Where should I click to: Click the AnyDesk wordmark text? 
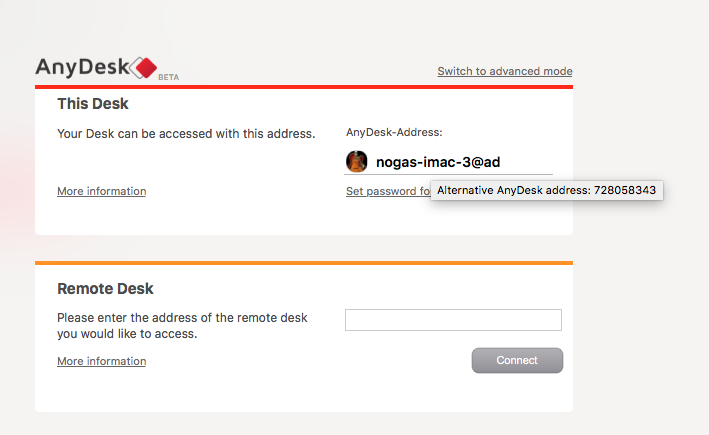pyautogui.click(x=82, y=67)
